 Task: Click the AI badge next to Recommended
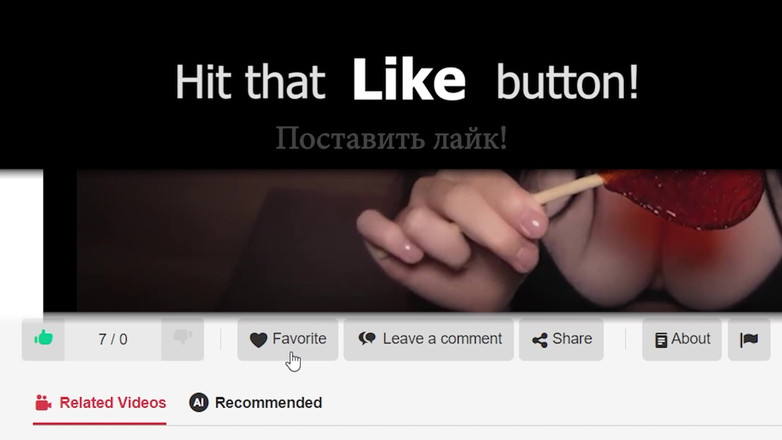point(198,402)
